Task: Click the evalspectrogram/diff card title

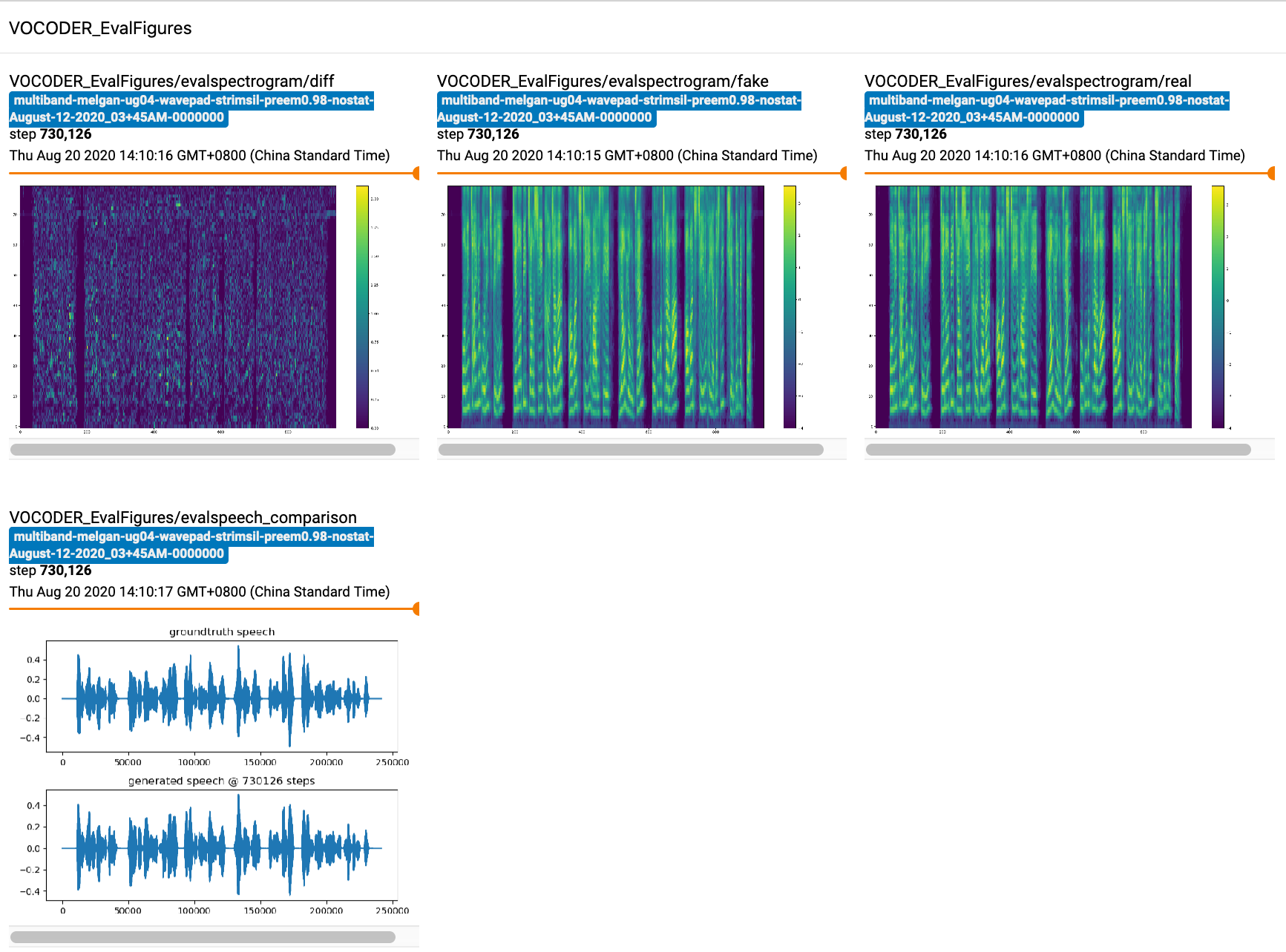Action: [x=171, y=82]
